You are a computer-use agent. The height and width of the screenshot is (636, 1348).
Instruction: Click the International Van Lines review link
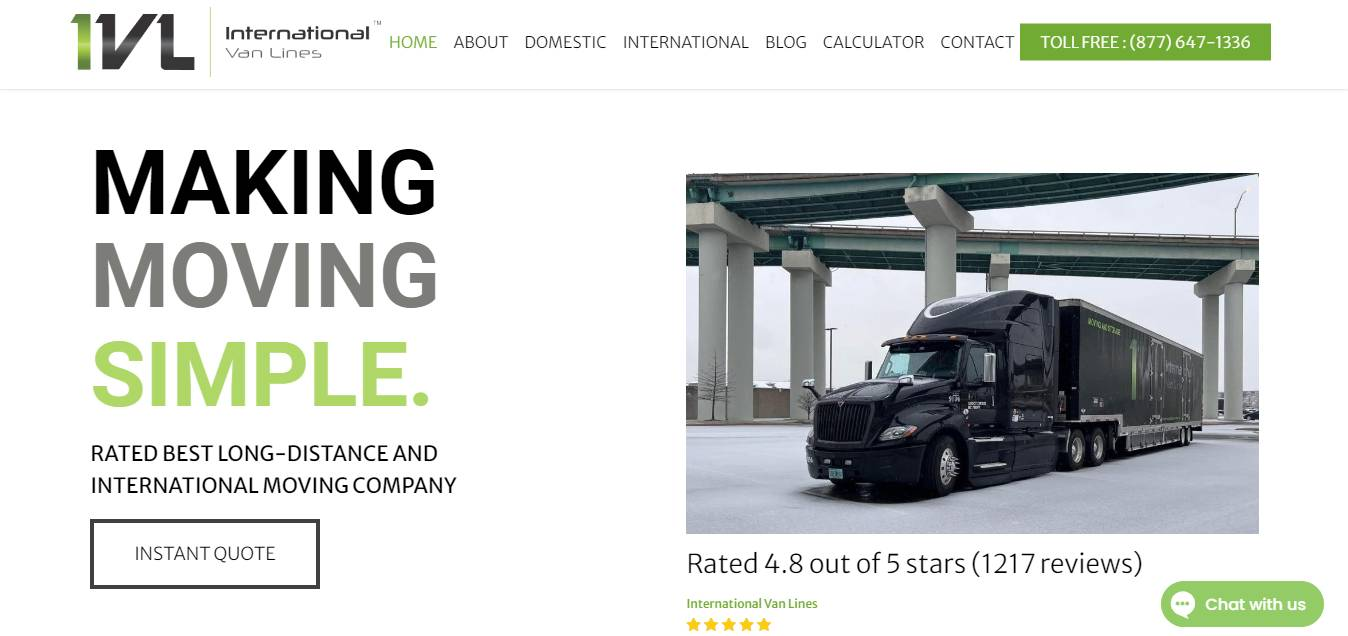pos(752,603)
